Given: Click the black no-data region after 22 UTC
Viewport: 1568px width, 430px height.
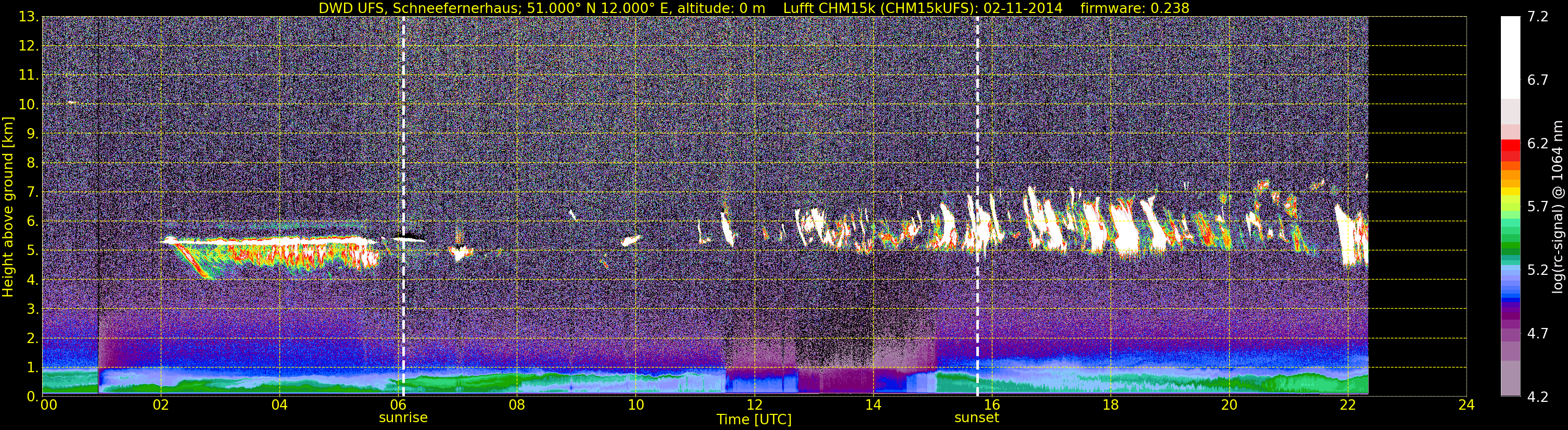Looking at the screenshot, I should [x=1417, y=207].
